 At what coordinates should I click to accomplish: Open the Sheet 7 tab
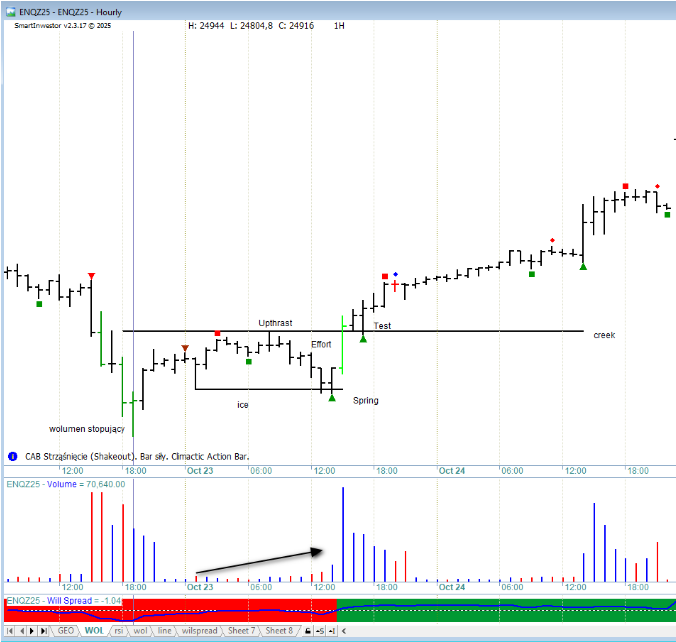coord(242,631)
